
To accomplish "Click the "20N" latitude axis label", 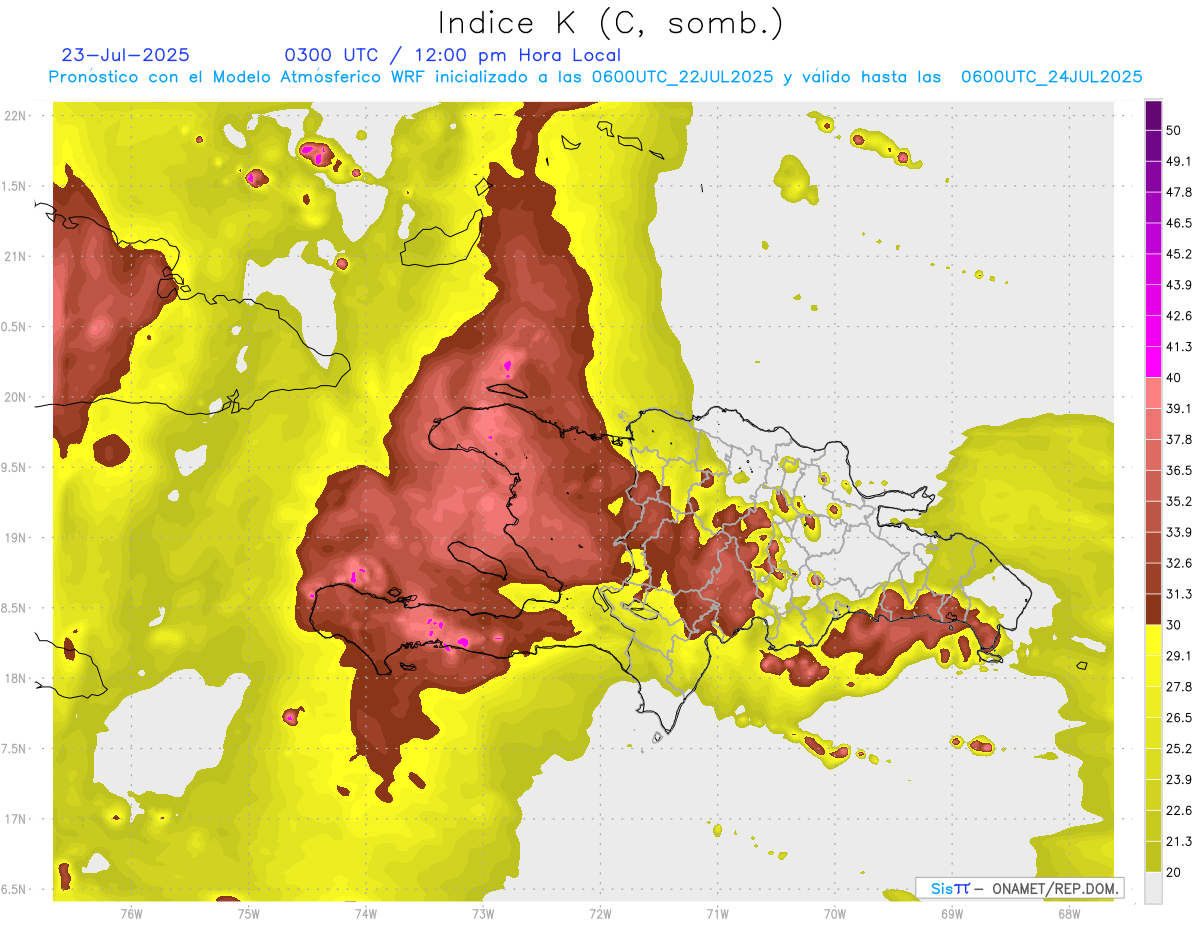I will tap(17, 398).
